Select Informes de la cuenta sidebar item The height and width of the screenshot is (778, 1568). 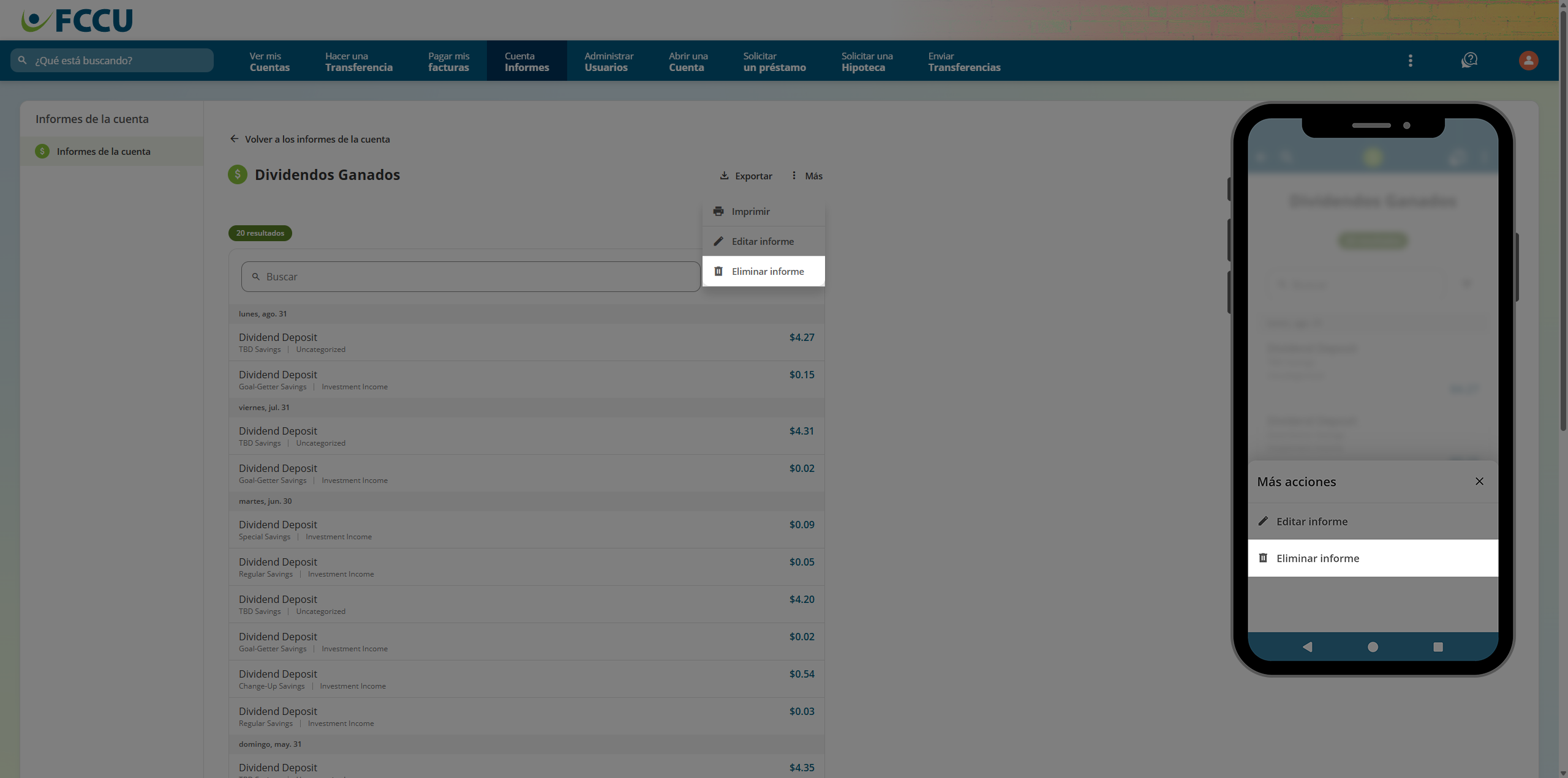pyautogui.click(x=111, y=151)
